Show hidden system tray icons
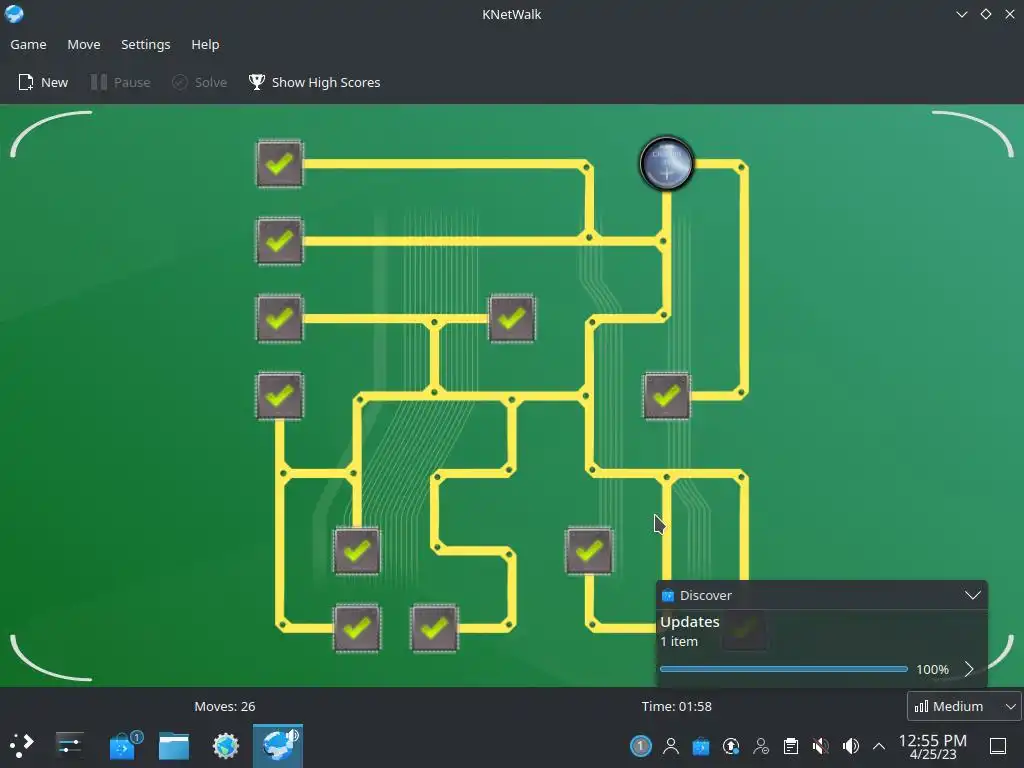The width and height of the screenshot is (1024, 768). pos(879,746)
